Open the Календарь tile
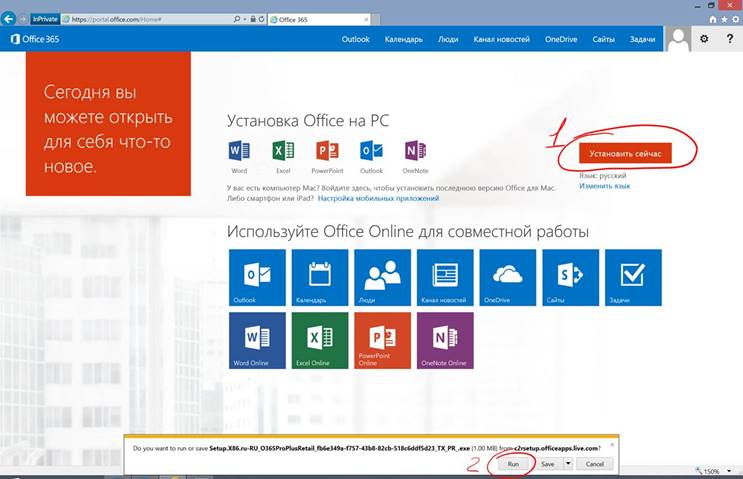Viewport: 743px width, 479px height. pos(320,277)
